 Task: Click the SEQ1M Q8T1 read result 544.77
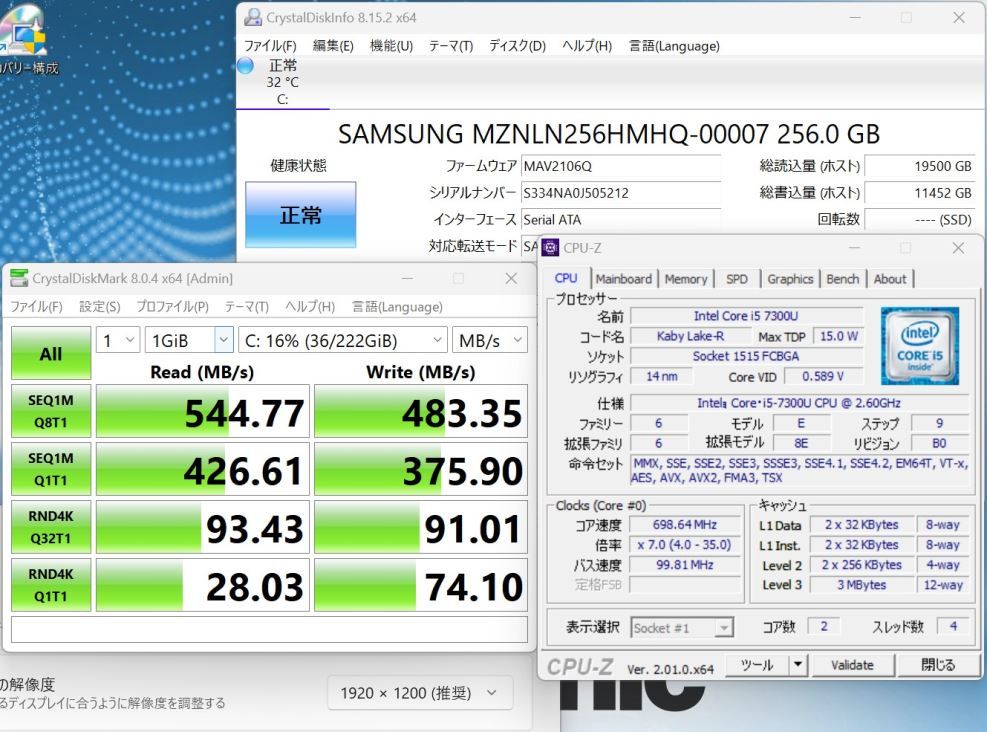203,411
